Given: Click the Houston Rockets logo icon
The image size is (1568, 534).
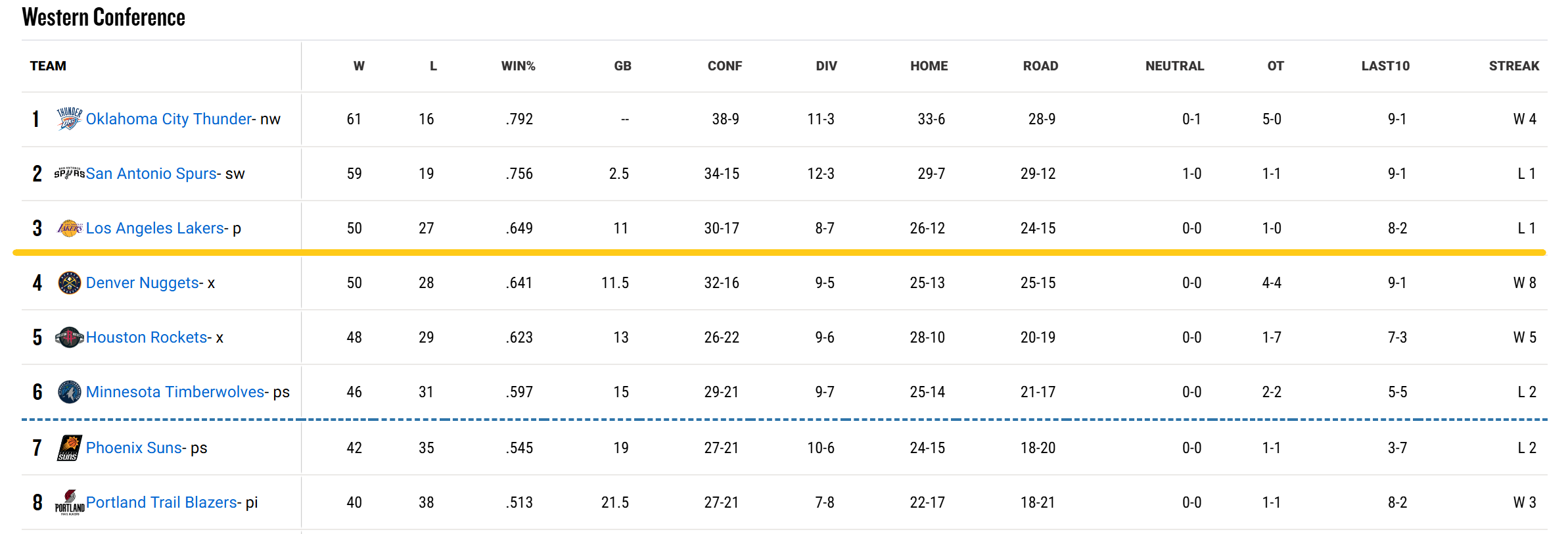Looking at the screenshot, I should (69, 337).
